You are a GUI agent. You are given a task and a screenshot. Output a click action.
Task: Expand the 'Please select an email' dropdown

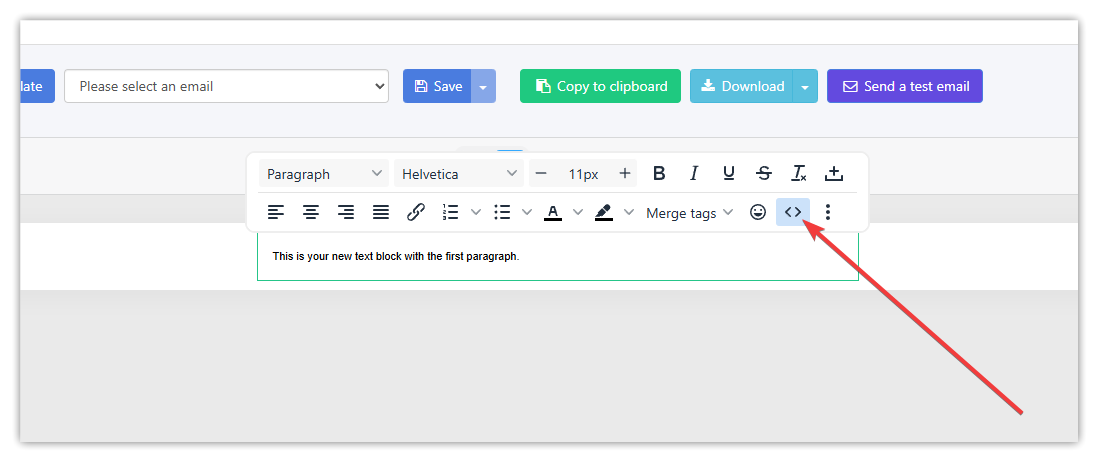(226, 86)
